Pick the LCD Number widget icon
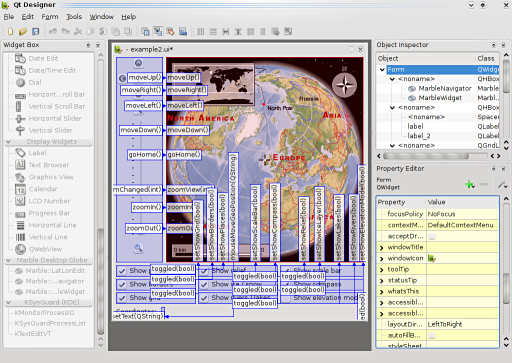This screenshot has height=363, width=512. coord(20,201)
